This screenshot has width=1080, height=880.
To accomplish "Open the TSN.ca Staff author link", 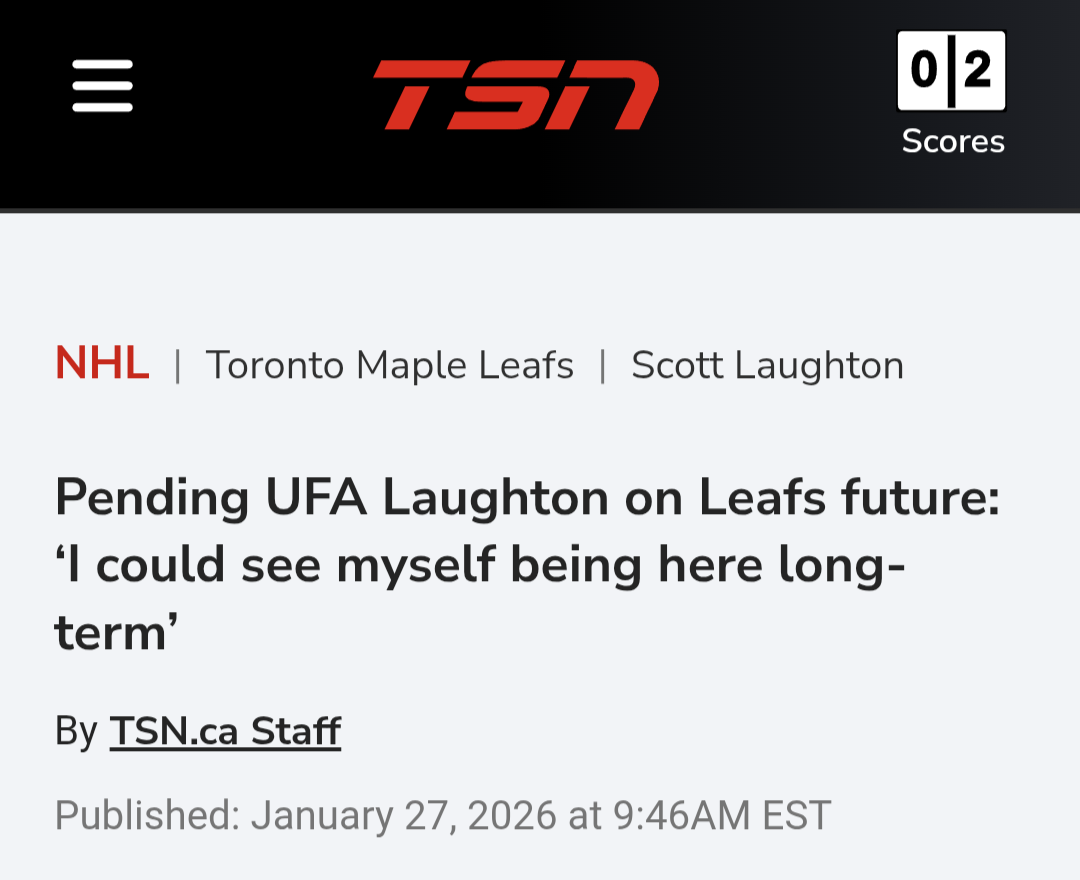I will pyautogui.click(x=225, y=731).
